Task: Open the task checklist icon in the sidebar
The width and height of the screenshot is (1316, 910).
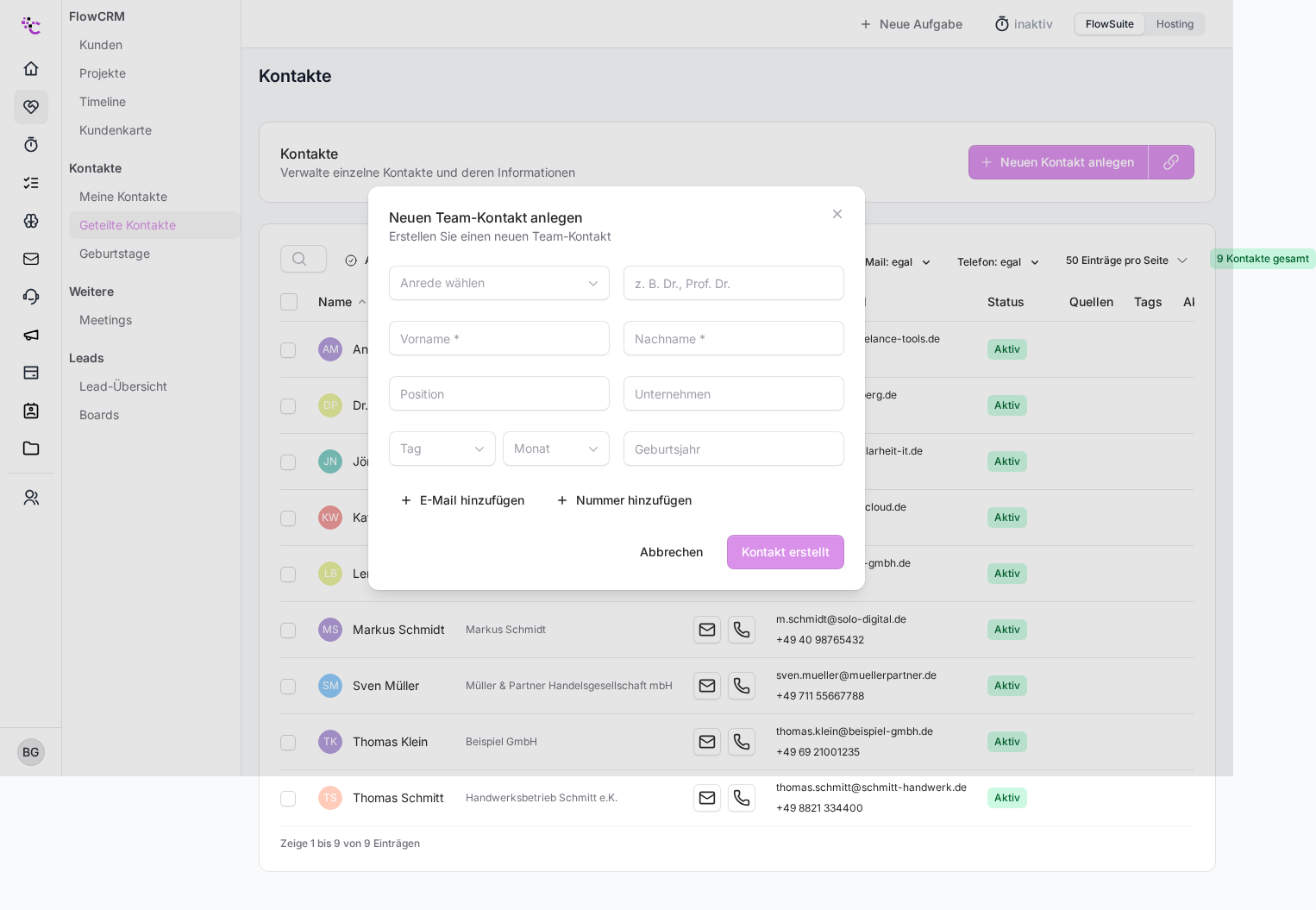Action: click(x=31, y=182)
